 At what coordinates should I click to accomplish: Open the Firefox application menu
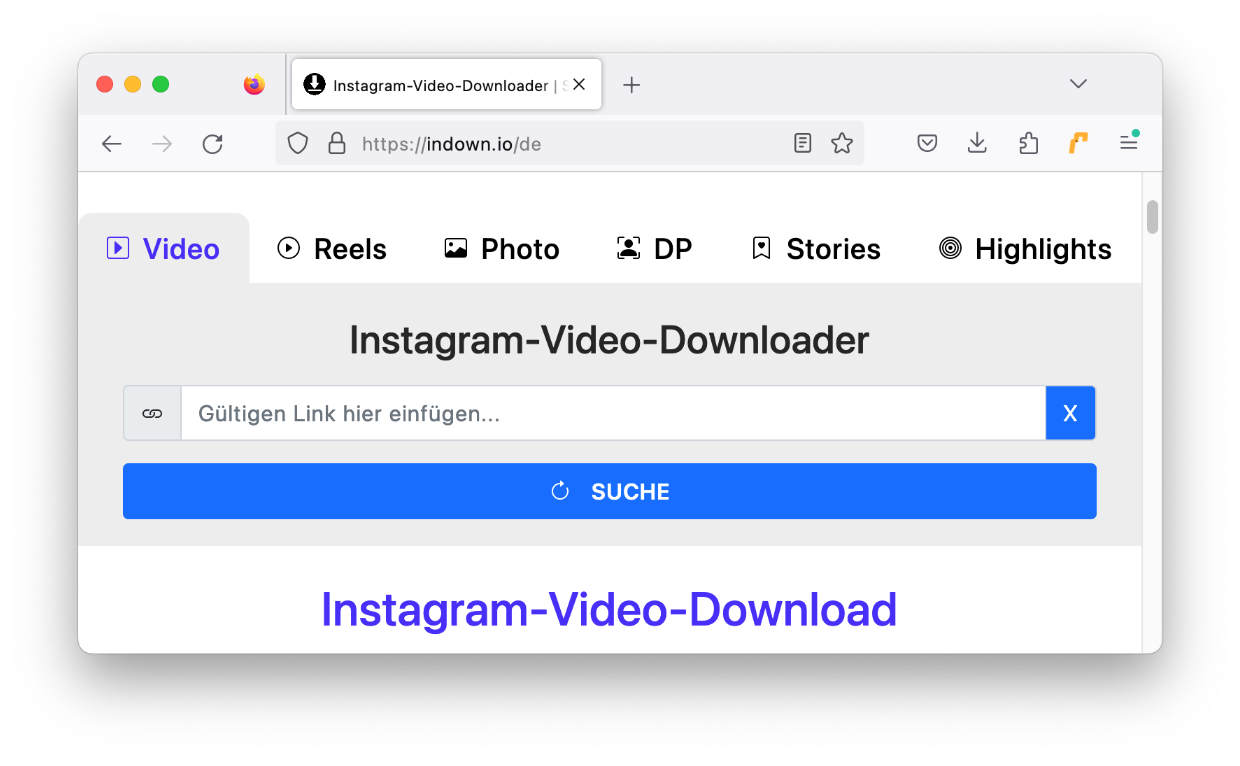[x=1128, y=143]
